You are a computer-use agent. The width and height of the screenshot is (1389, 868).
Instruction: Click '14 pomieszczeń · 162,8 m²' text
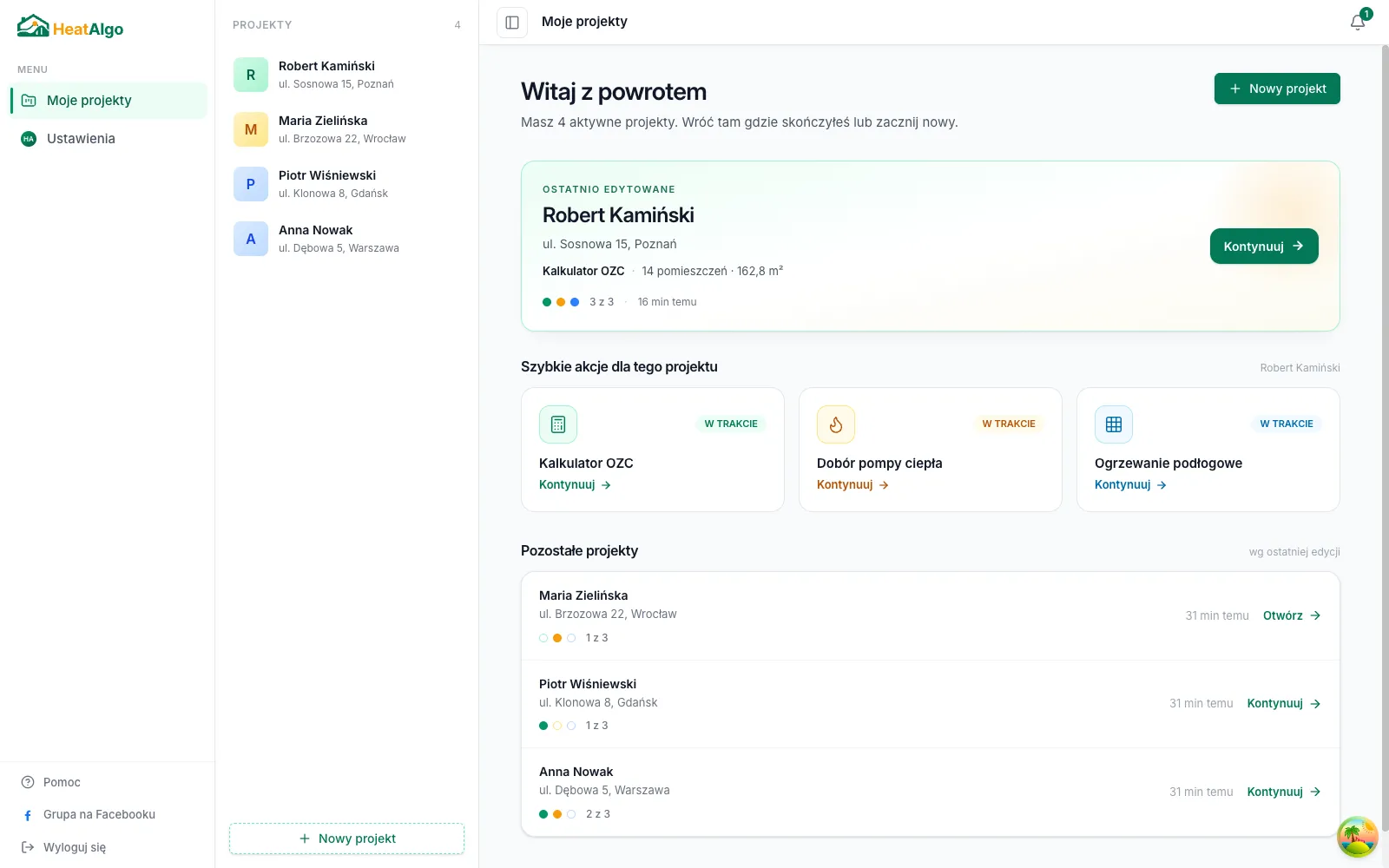(713, 271)
